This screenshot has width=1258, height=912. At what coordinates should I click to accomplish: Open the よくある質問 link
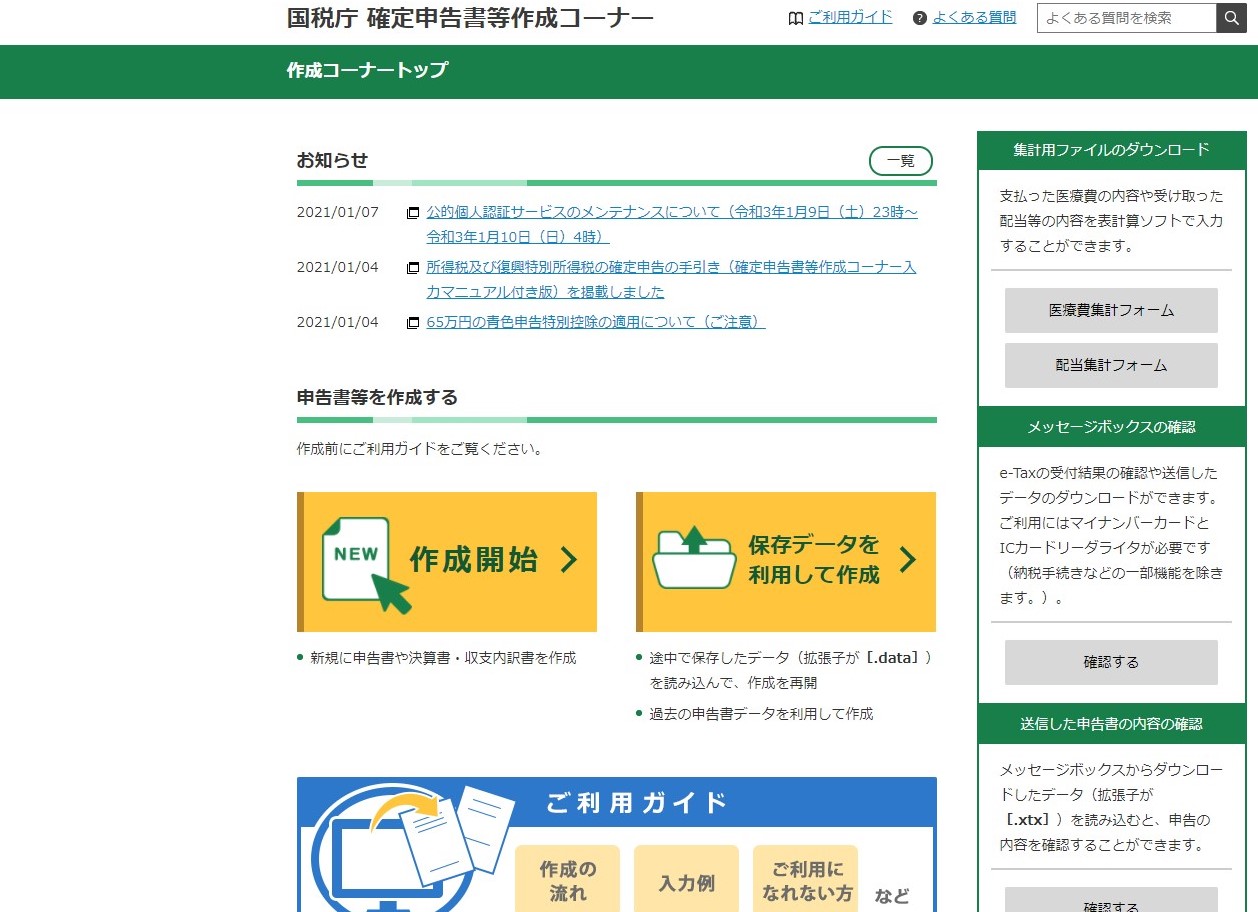click(974, 17)
